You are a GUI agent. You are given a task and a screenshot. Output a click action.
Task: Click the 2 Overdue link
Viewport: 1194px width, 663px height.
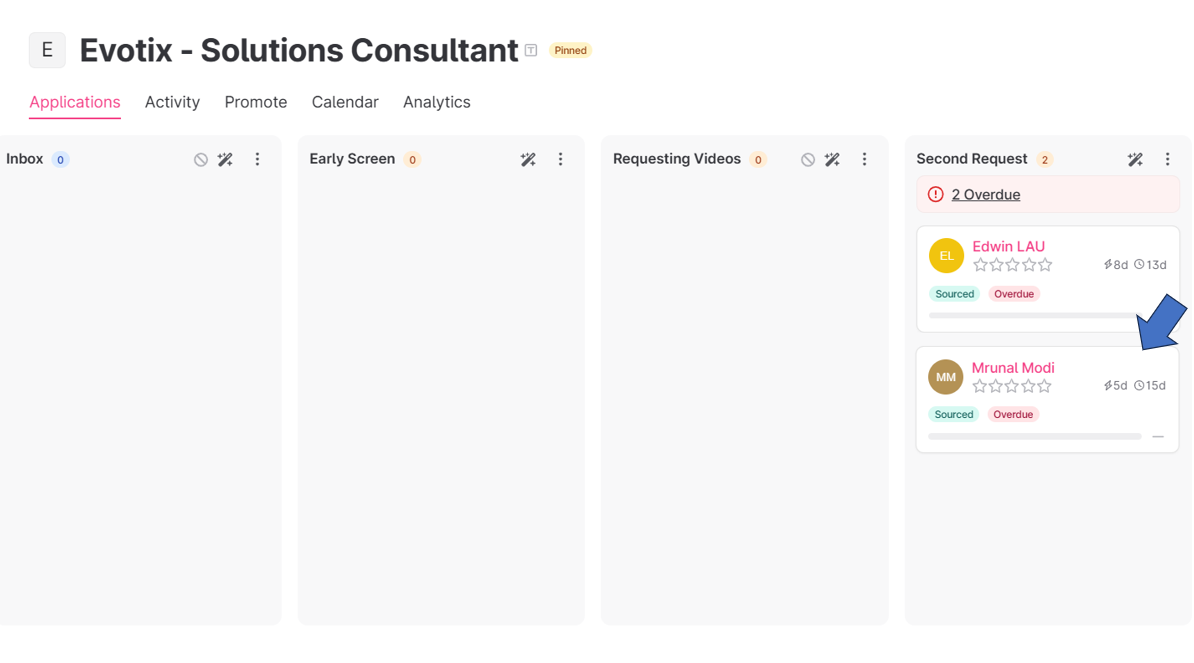pyautogui.click(x=985, y=195)
